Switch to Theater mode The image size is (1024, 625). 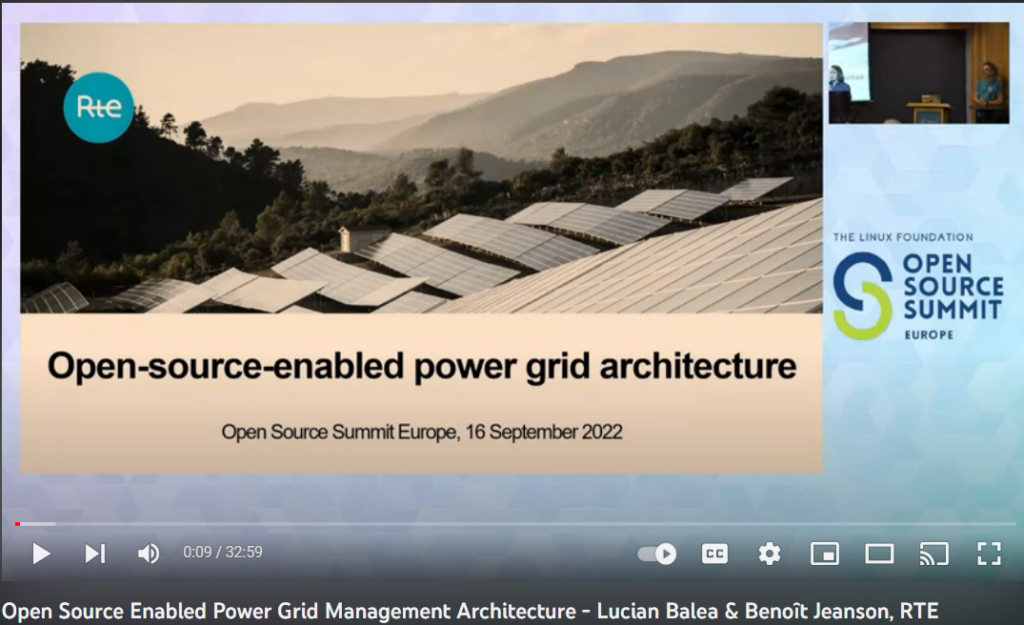[x=880, y=553]
